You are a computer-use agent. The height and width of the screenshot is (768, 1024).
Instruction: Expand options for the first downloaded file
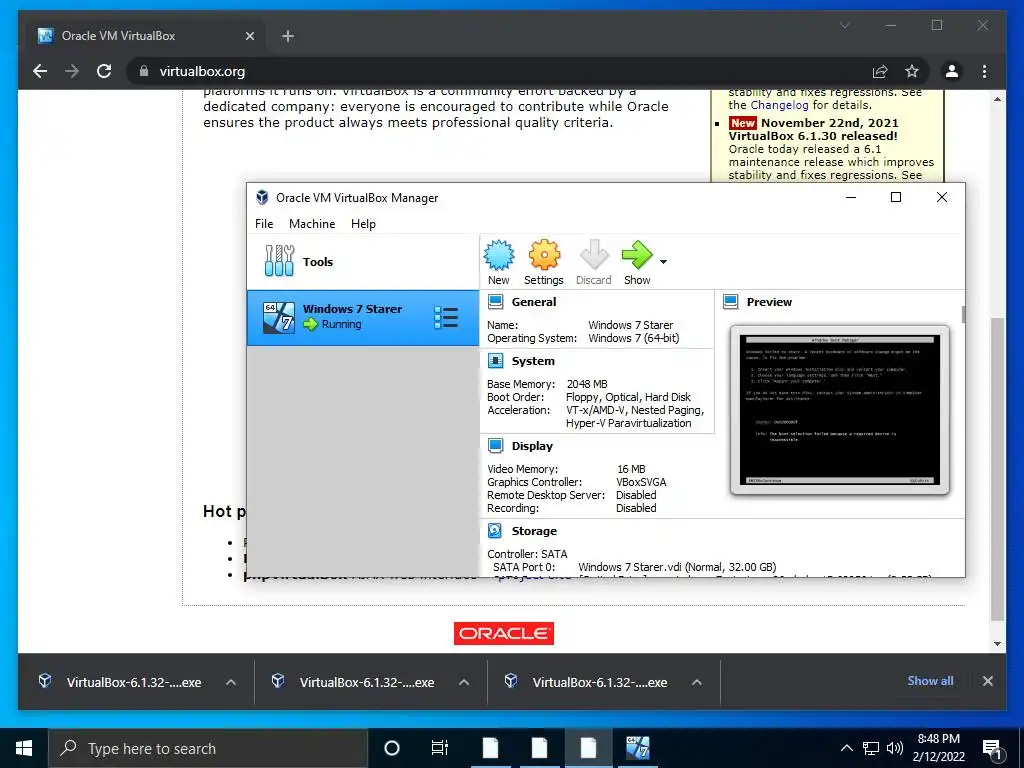pos(231,682)
